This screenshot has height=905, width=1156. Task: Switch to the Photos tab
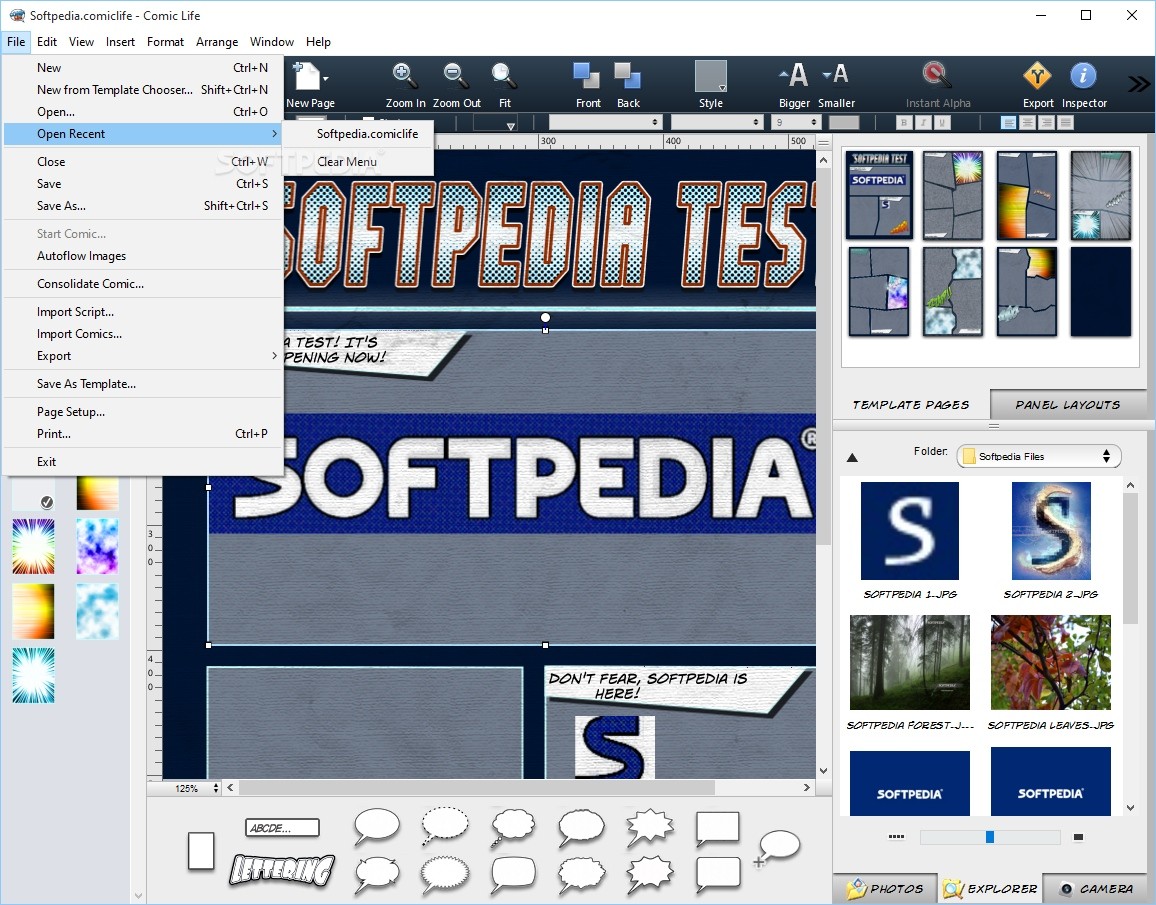click(x=885, y=889)
